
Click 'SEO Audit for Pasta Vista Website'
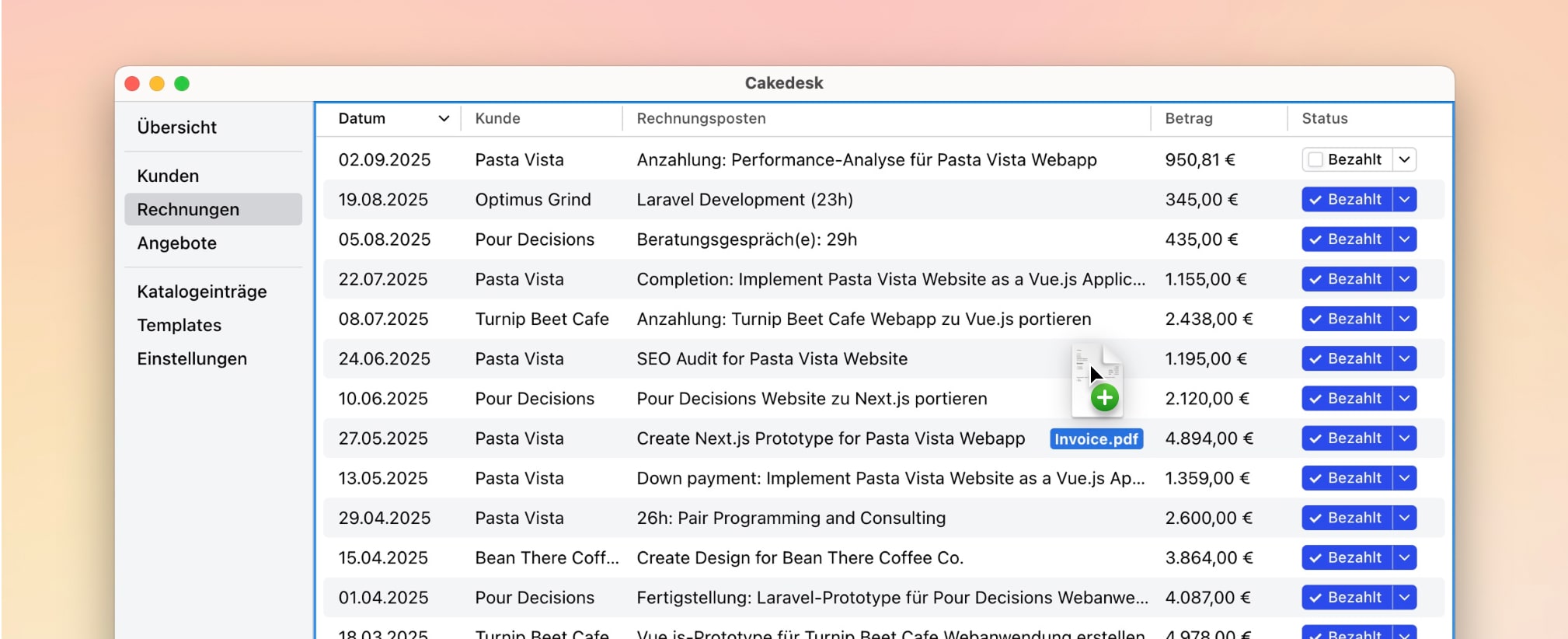[772, 358]
